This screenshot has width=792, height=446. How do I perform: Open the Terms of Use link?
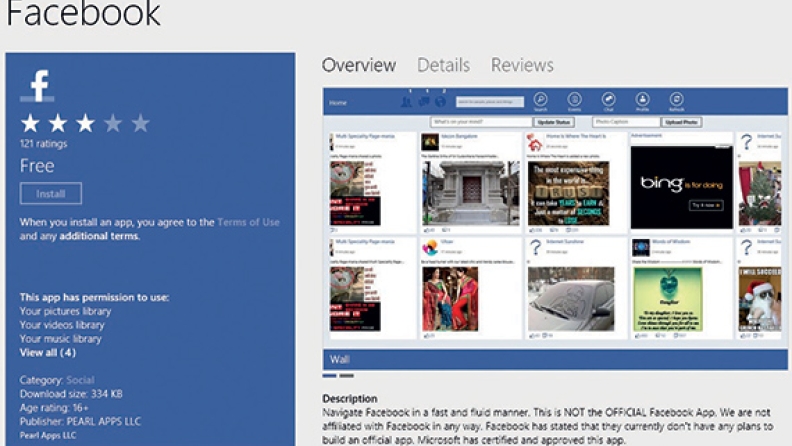coord(248,222)
